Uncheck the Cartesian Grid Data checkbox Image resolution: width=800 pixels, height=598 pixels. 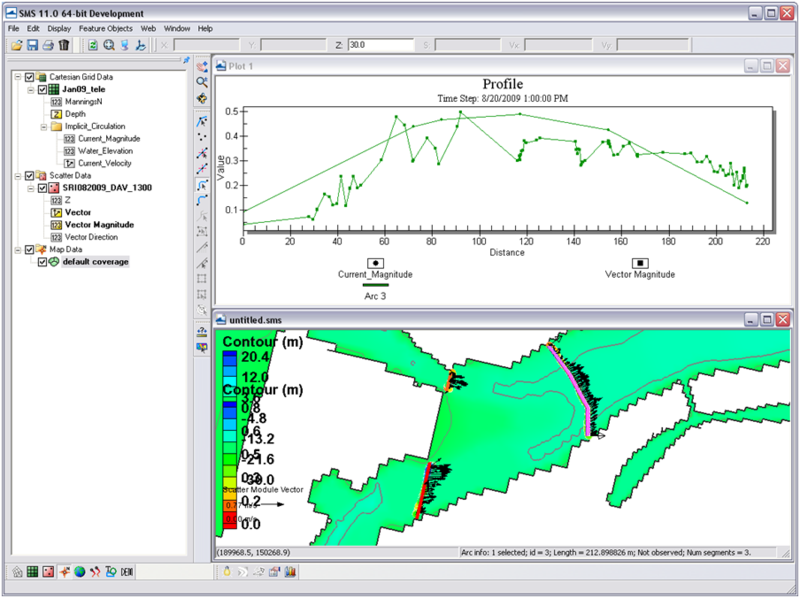[30, 77]
